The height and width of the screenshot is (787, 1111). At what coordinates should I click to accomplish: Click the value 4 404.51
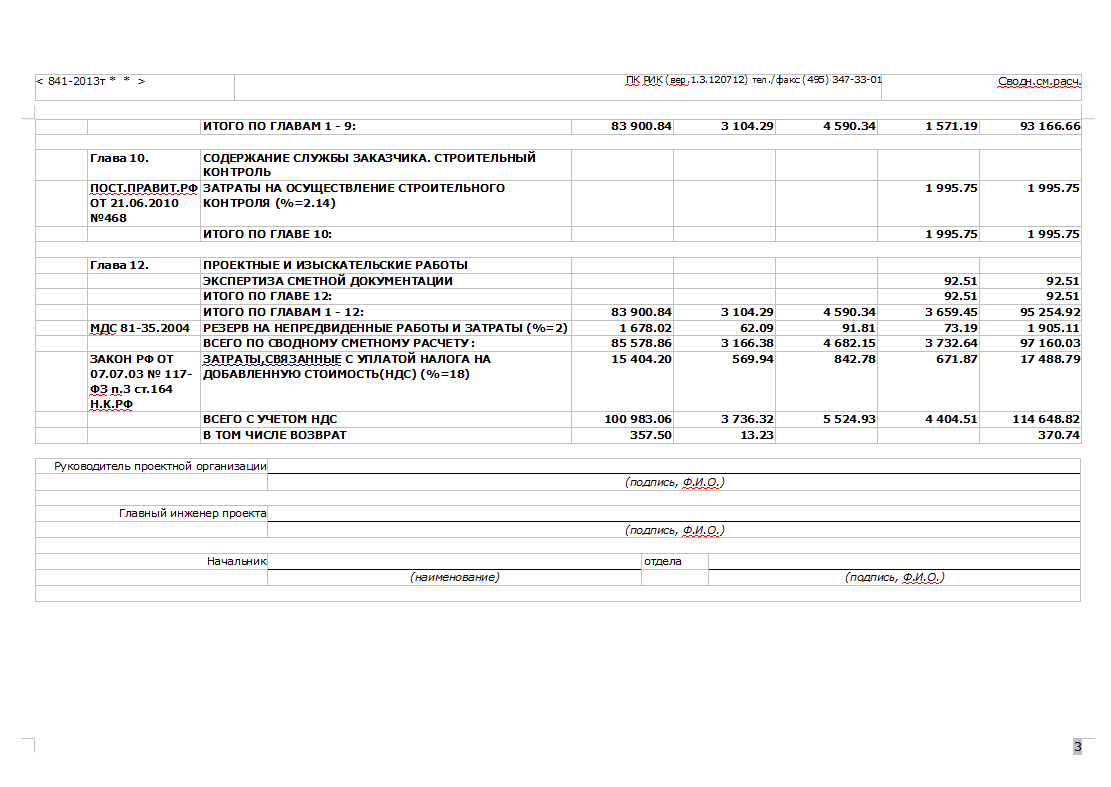tap(951, 419)
